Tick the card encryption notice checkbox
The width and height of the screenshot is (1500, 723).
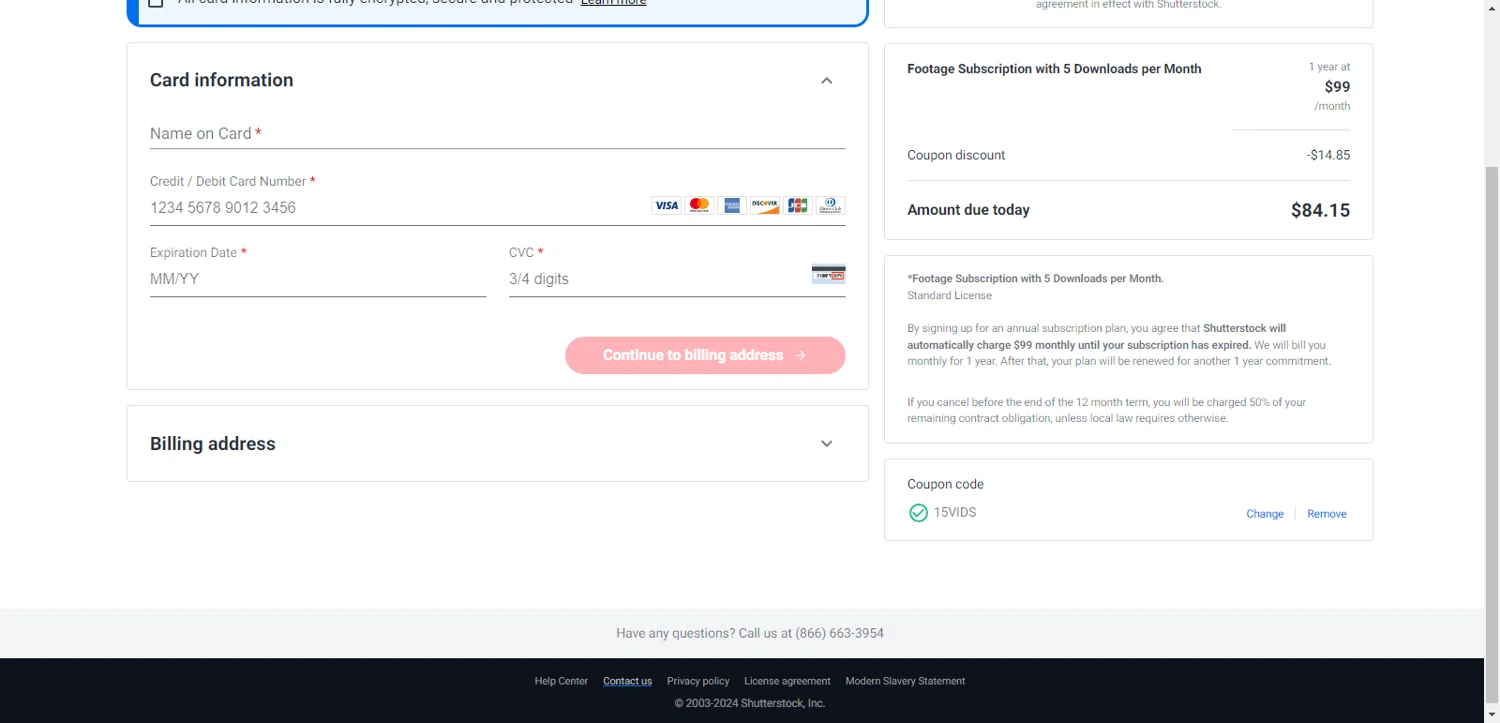(156, 3)
